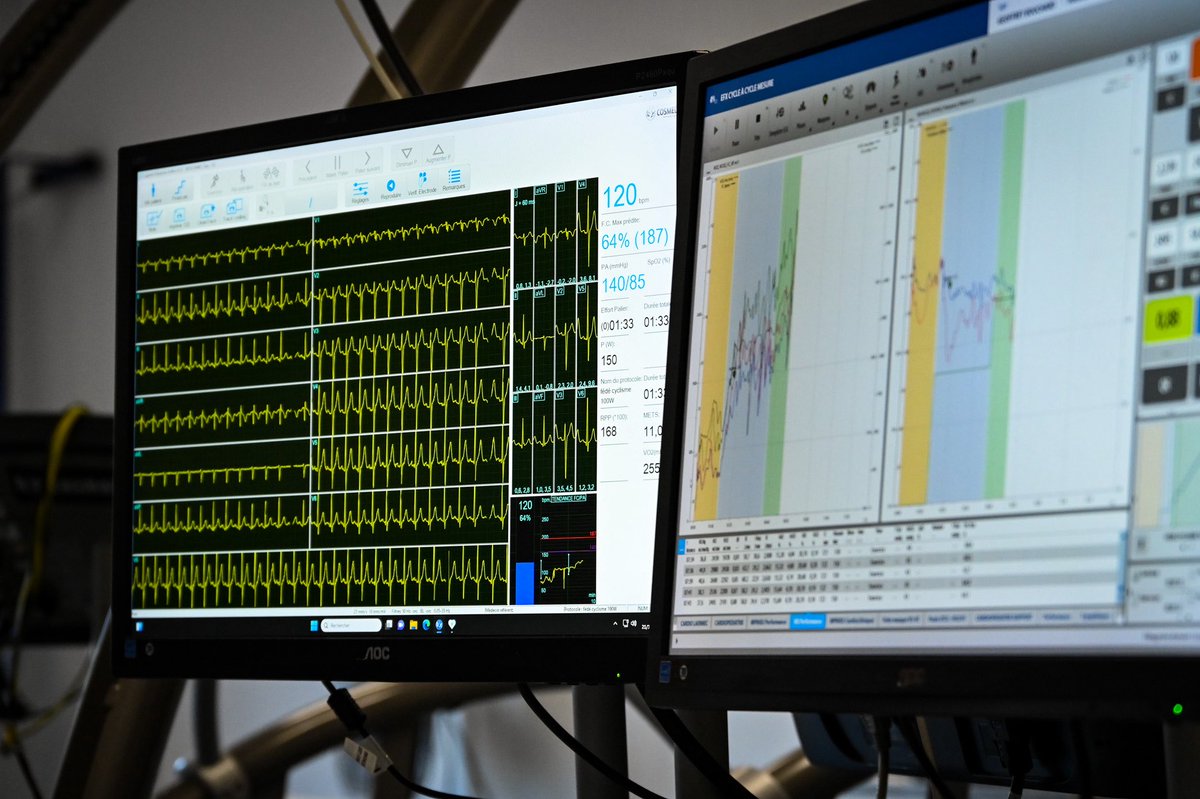1200x799 pixels.
Task: Click fourth icon in second ECG toolbar row
Action: [234, 208]
